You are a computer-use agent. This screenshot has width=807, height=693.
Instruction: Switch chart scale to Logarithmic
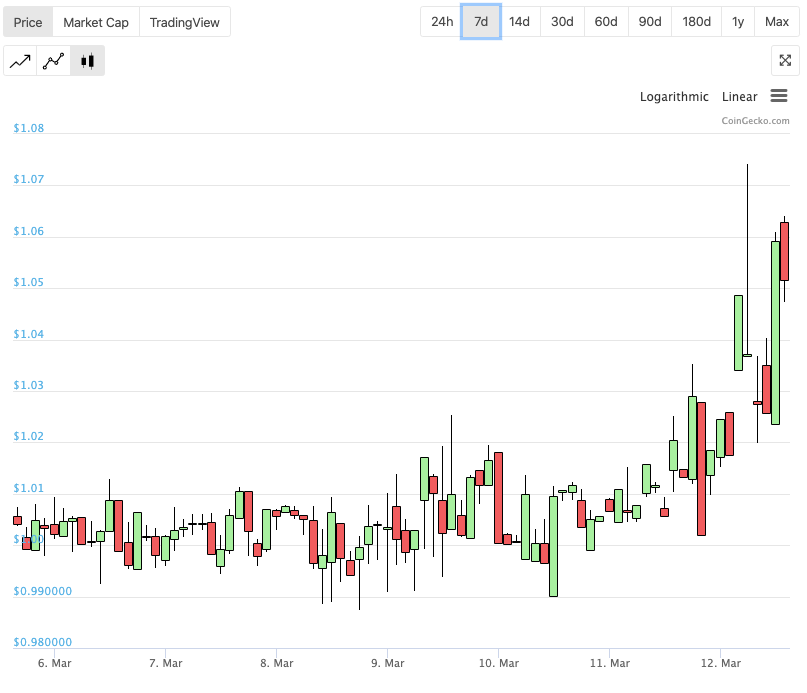[x=674, y=97]
